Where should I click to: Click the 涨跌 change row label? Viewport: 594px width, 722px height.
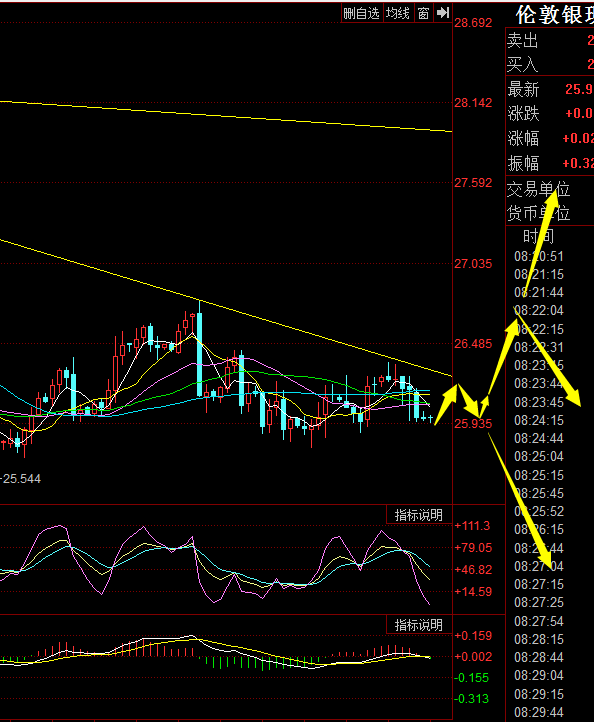click(524, 113)
